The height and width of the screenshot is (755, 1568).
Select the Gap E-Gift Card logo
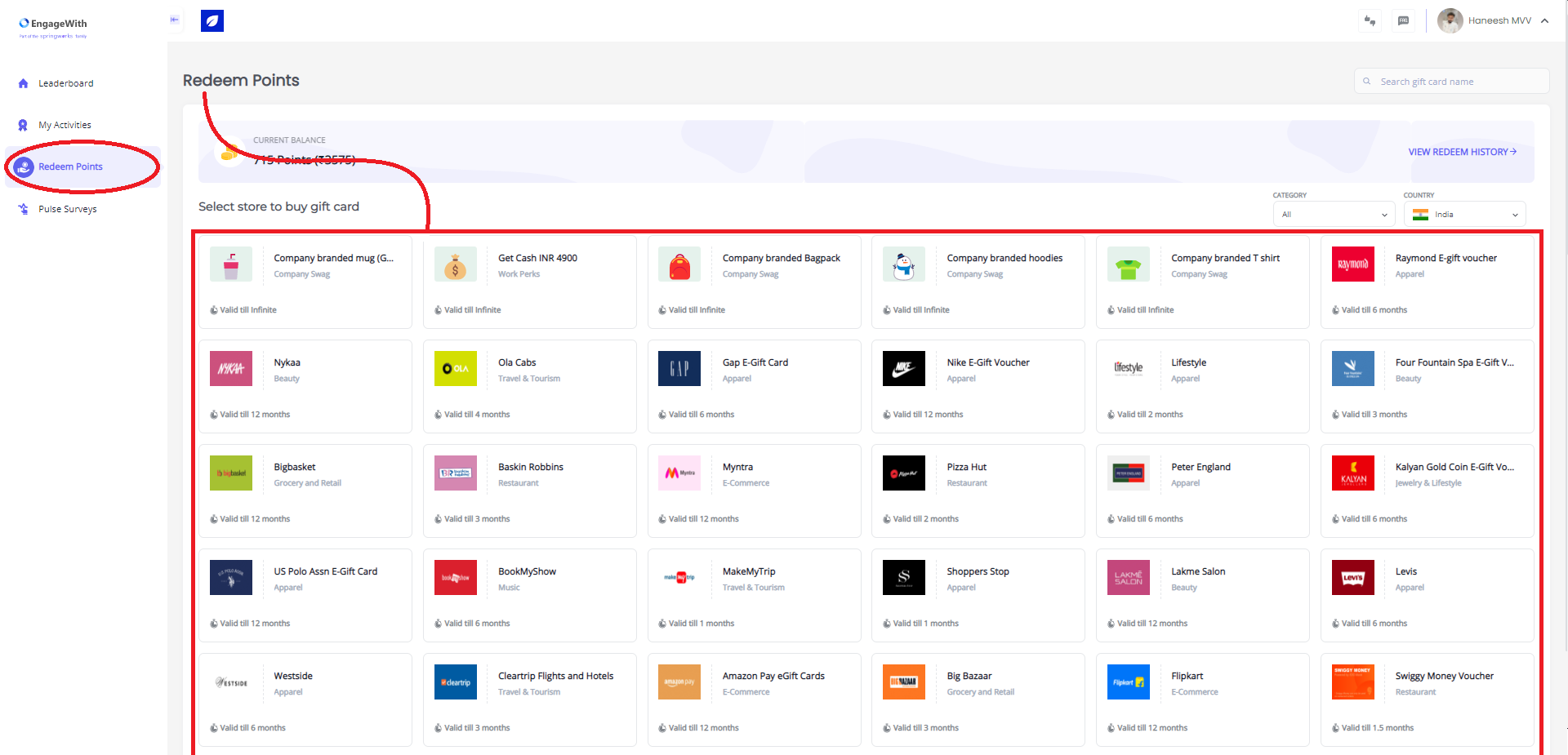pyautogui.click(x=679, y=369)
